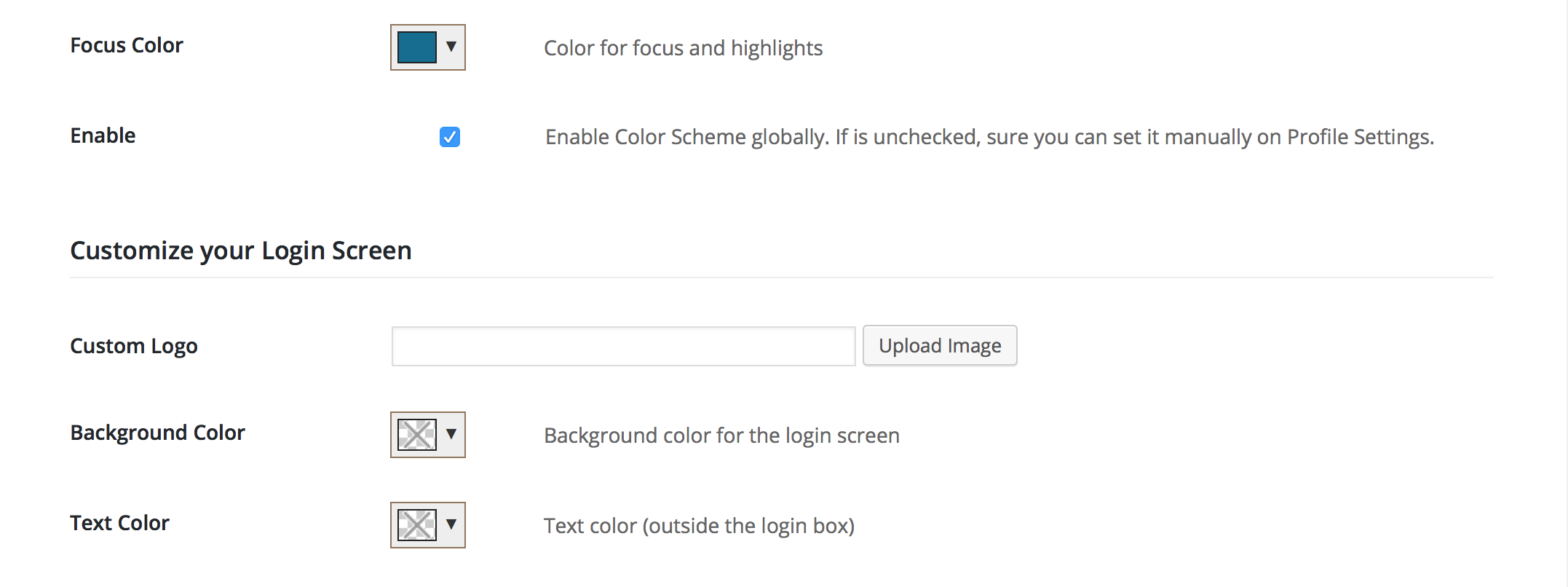Click the Customize your Login Screen heading
Image resolution: width=1568 pixels, height=587 pixels.
241,251
